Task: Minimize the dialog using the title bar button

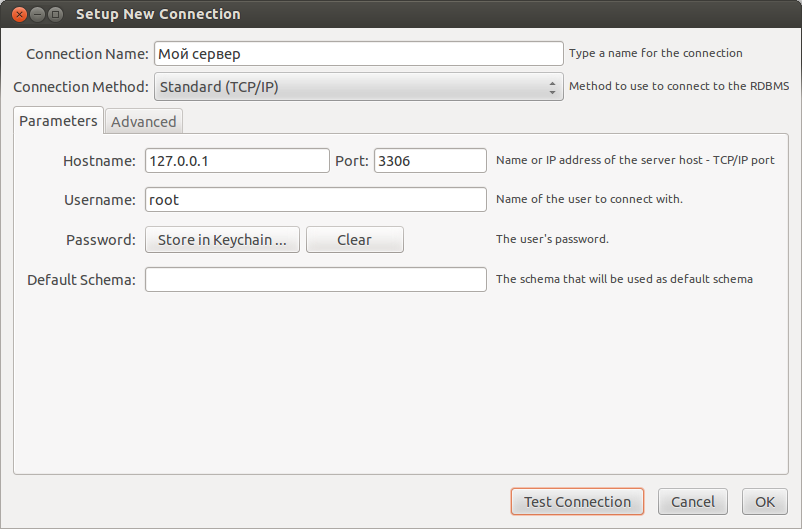Action: pos(37,14)
